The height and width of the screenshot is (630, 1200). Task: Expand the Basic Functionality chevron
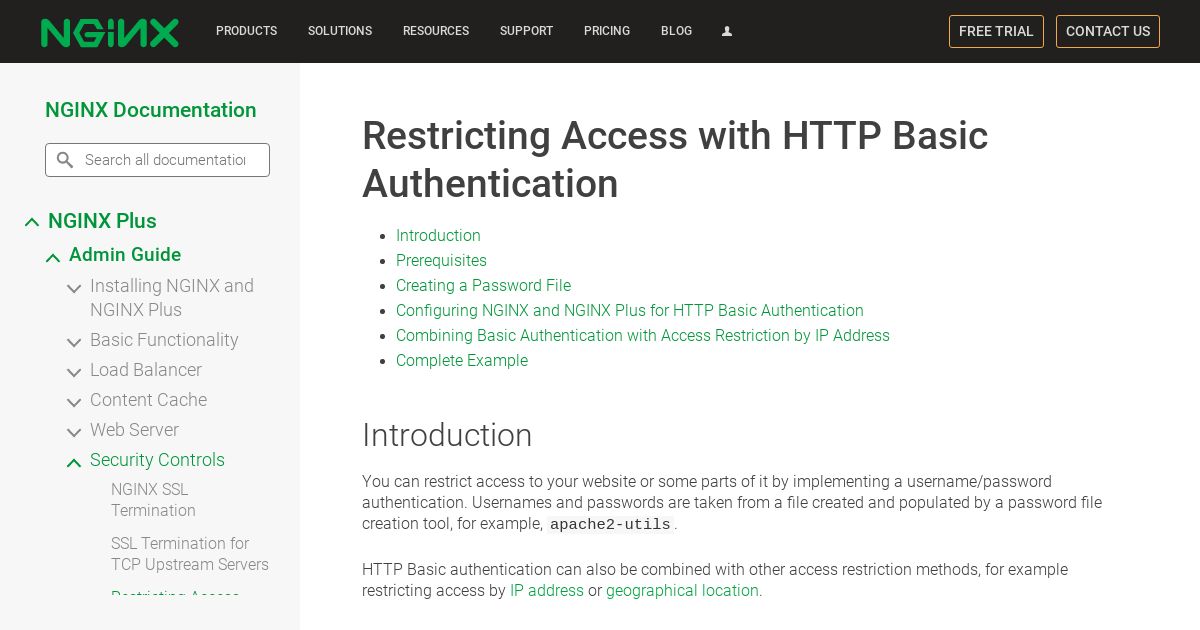pyautogui.click(x=74, y=342)
